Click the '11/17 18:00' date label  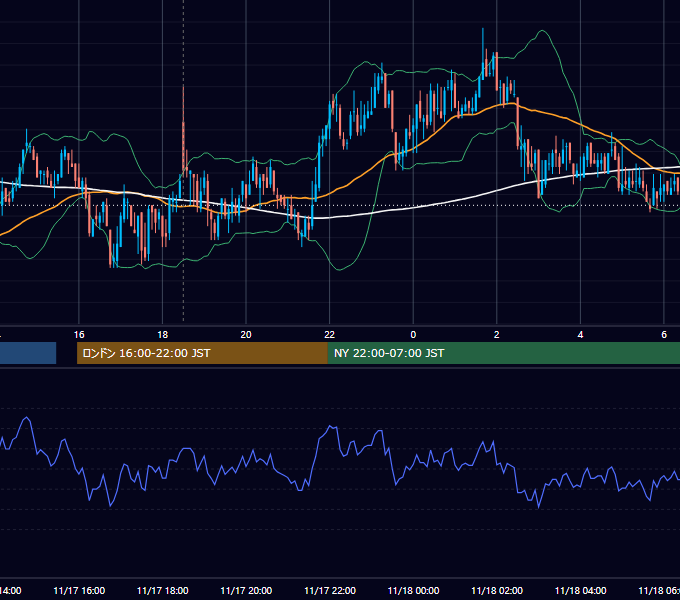pos(163,591)
